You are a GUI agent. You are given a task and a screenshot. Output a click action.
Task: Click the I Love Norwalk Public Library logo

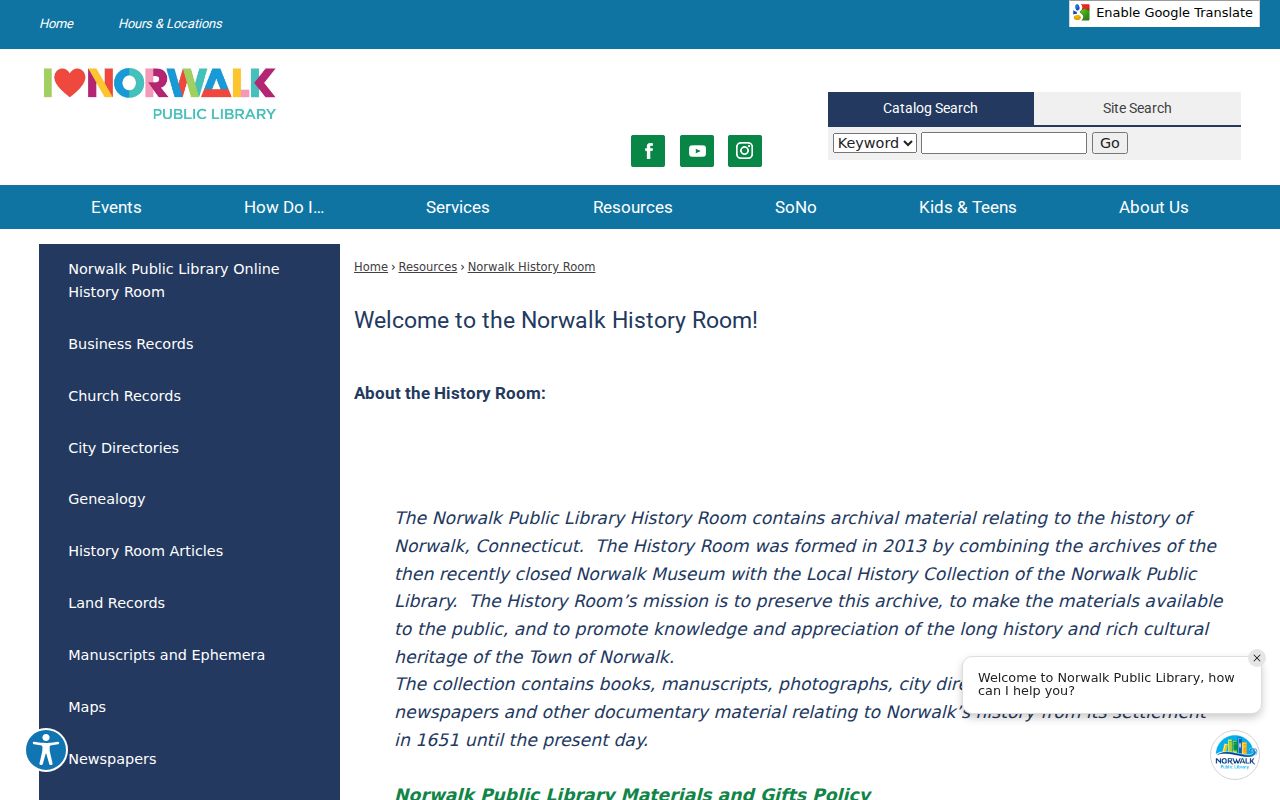click(x=160, y=94)
